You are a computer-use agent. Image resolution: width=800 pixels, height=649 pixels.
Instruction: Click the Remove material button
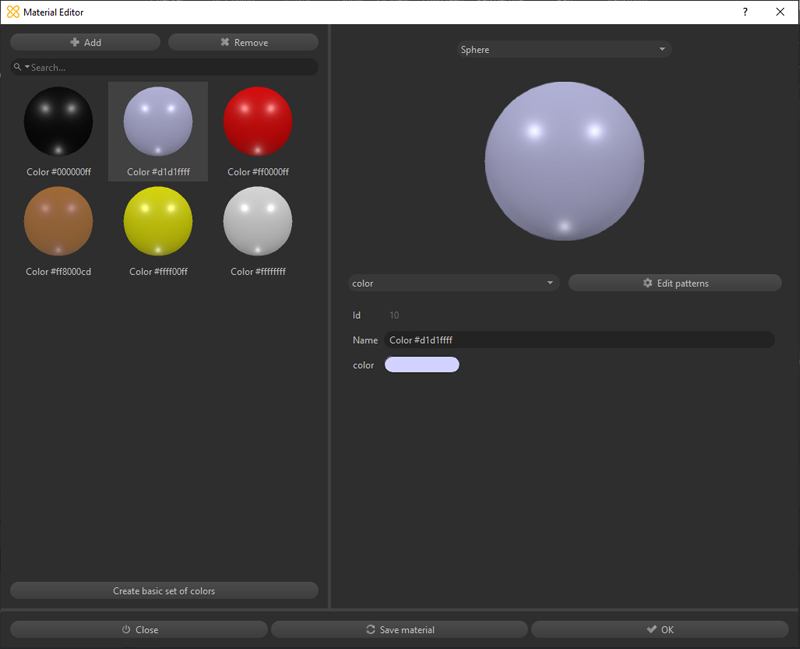click(243, 42)
